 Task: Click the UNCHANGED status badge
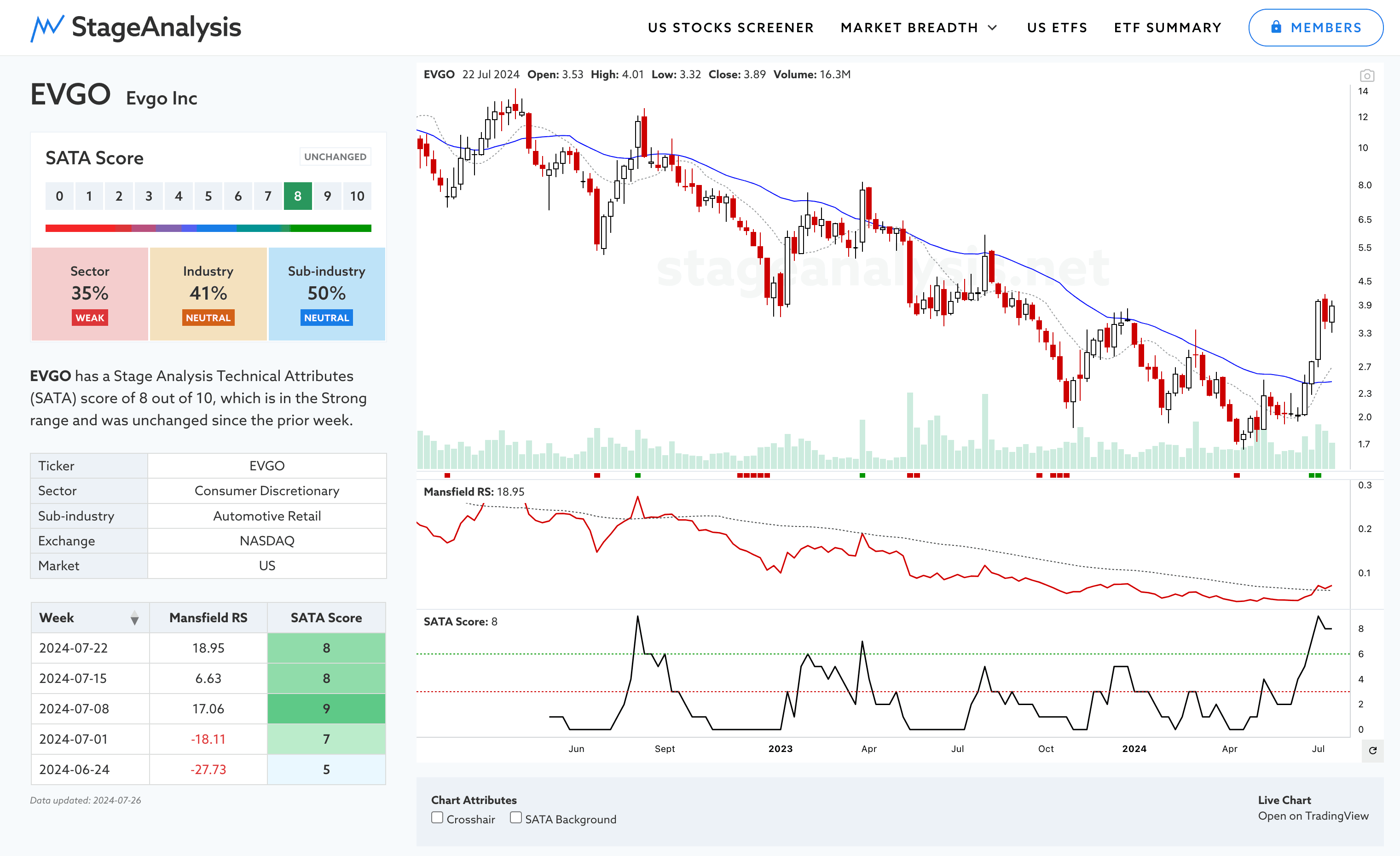click(335, 157)
